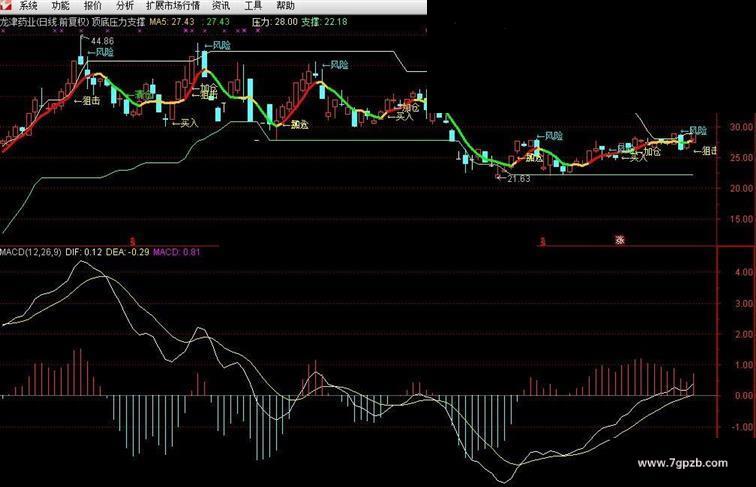Click the 21.63 low price label
Viewport: 756px width, 487px height.
(519, 179)
